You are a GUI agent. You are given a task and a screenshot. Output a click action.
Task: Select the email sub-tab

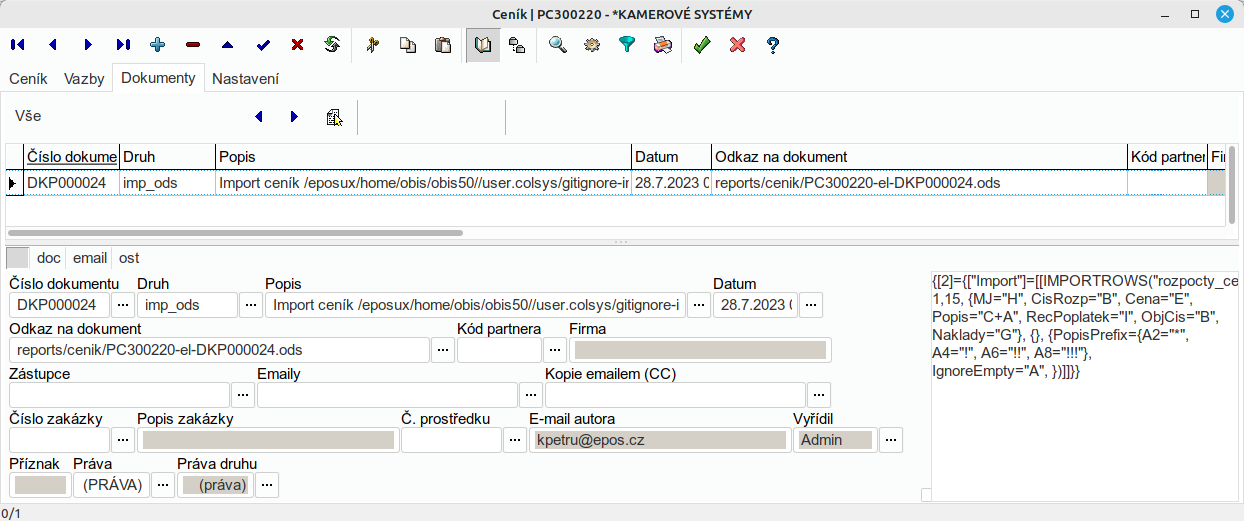[90, 257]
